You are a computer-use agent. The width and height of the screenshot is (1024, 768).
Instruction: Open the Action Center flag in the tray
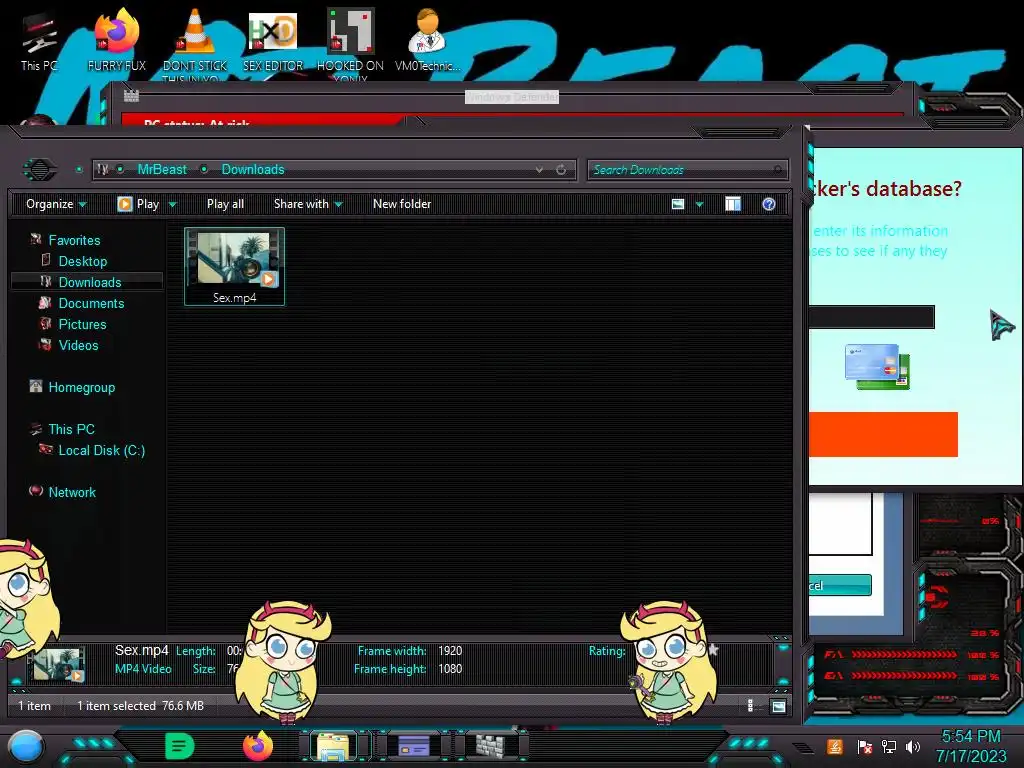(864, 747)
